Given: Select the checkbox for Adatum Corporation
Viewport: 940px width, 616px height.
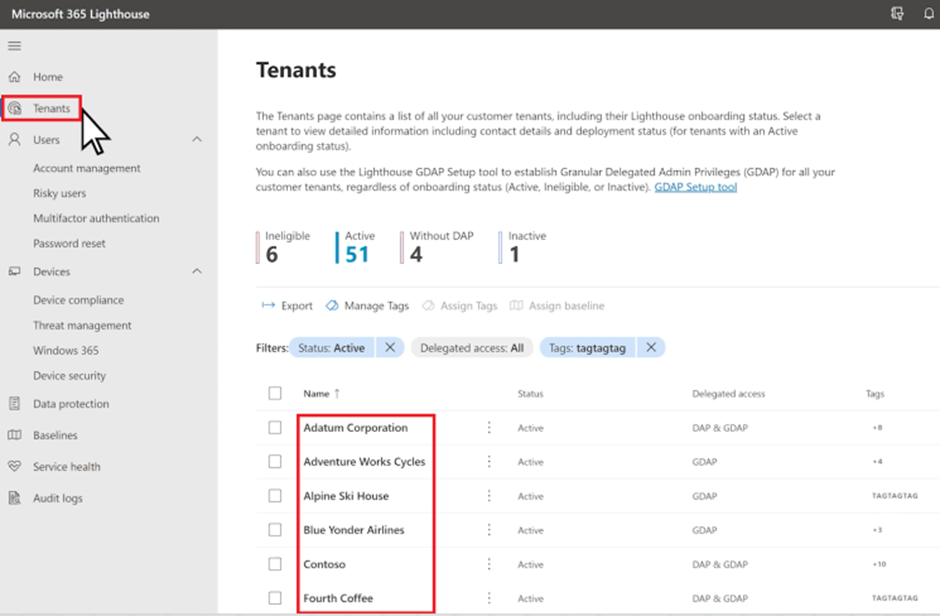Looking at the screenshot, I should (x=275, y=427).
